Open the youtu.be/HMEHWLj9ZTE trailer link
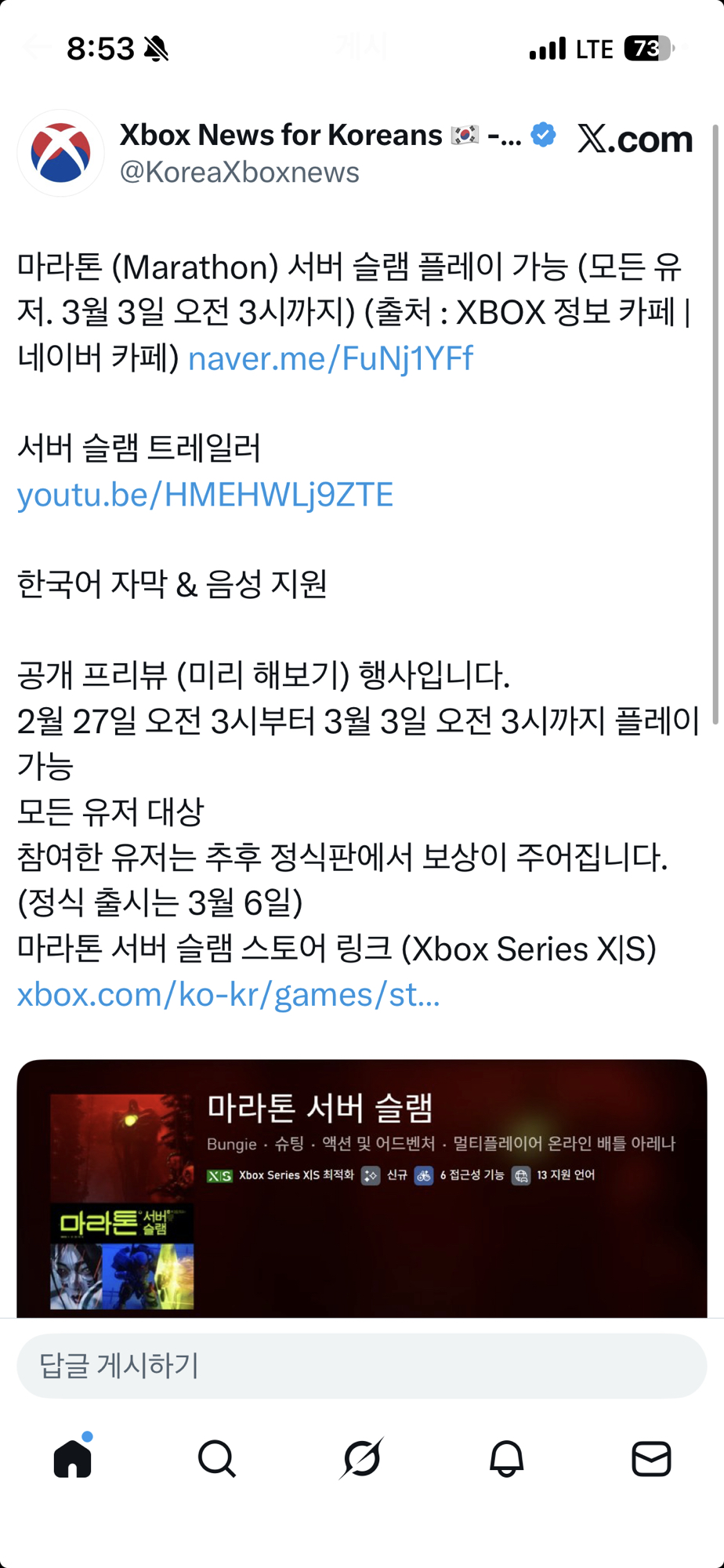724x1568 pixels. [x=205, y=495]
